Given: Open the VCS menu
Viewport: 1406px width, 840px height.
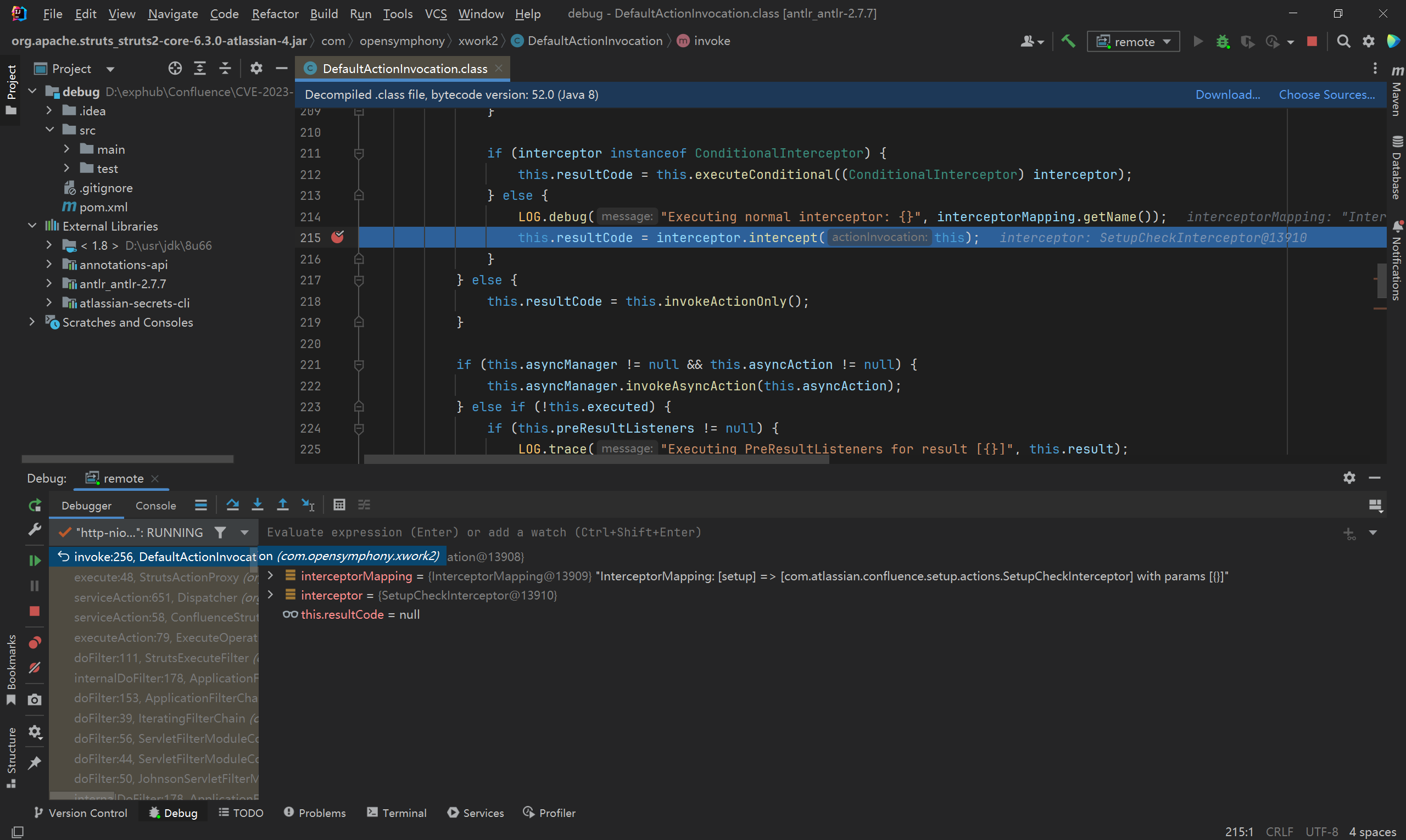Looking at the screenshot, I should [436, 14].
